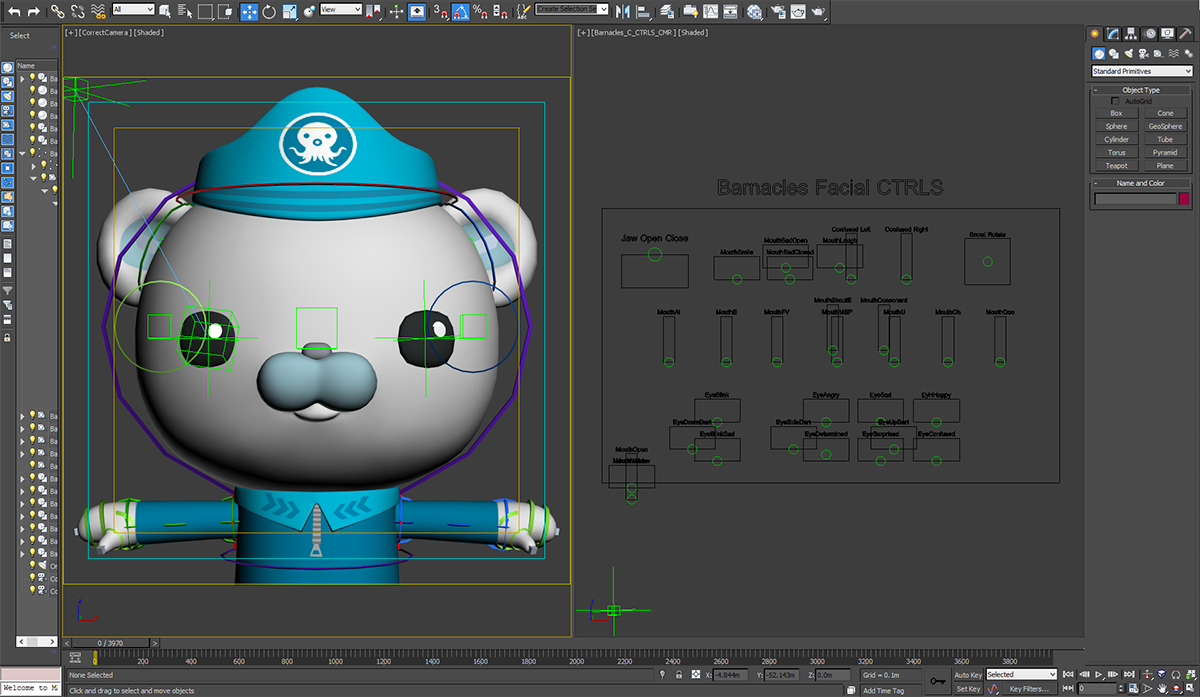Open the Create Selection Set dropdown

coord(572,9)
